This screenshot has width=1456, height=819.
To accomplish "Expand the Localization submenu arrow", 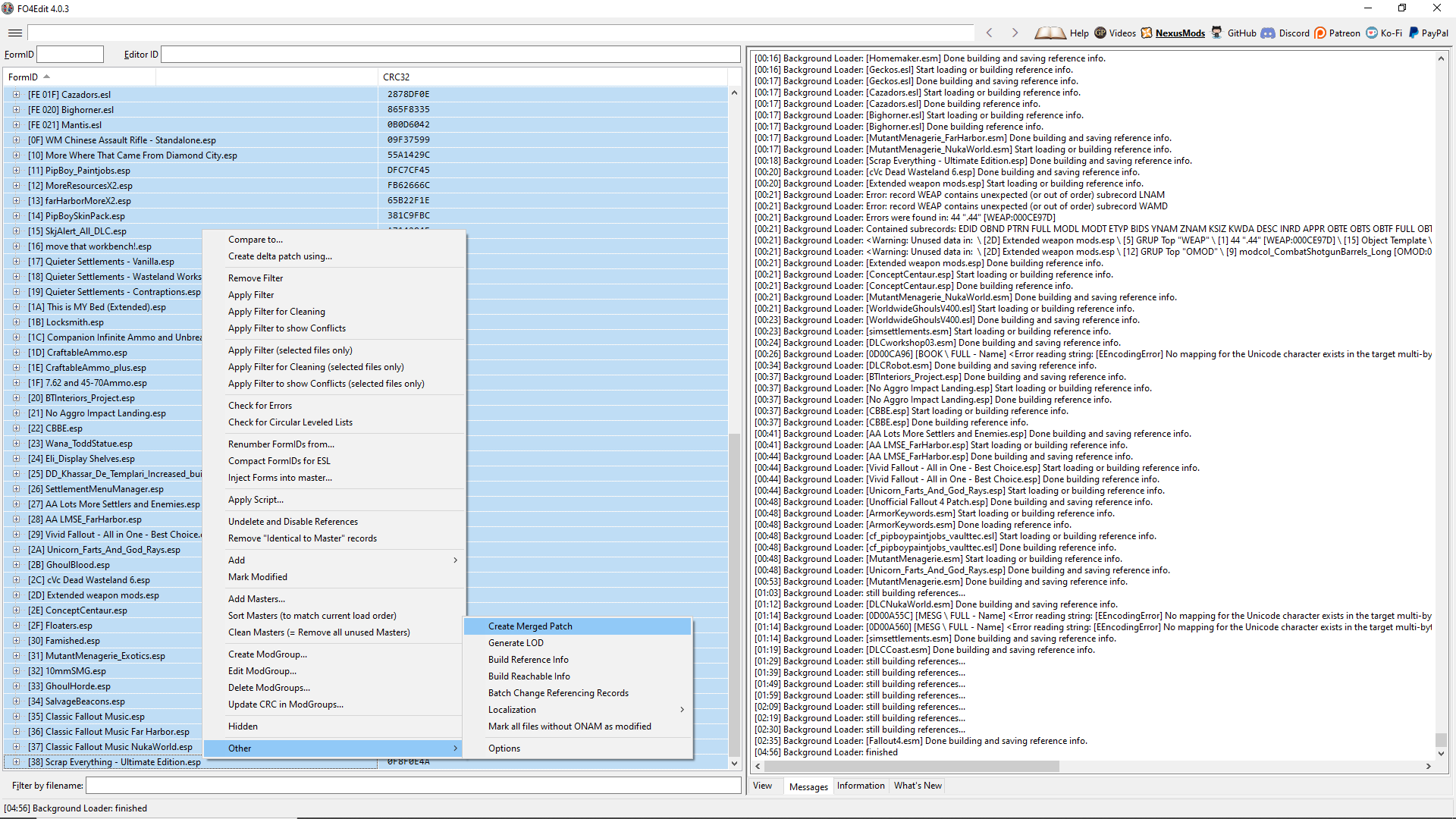I will click(x=682, y=710).
